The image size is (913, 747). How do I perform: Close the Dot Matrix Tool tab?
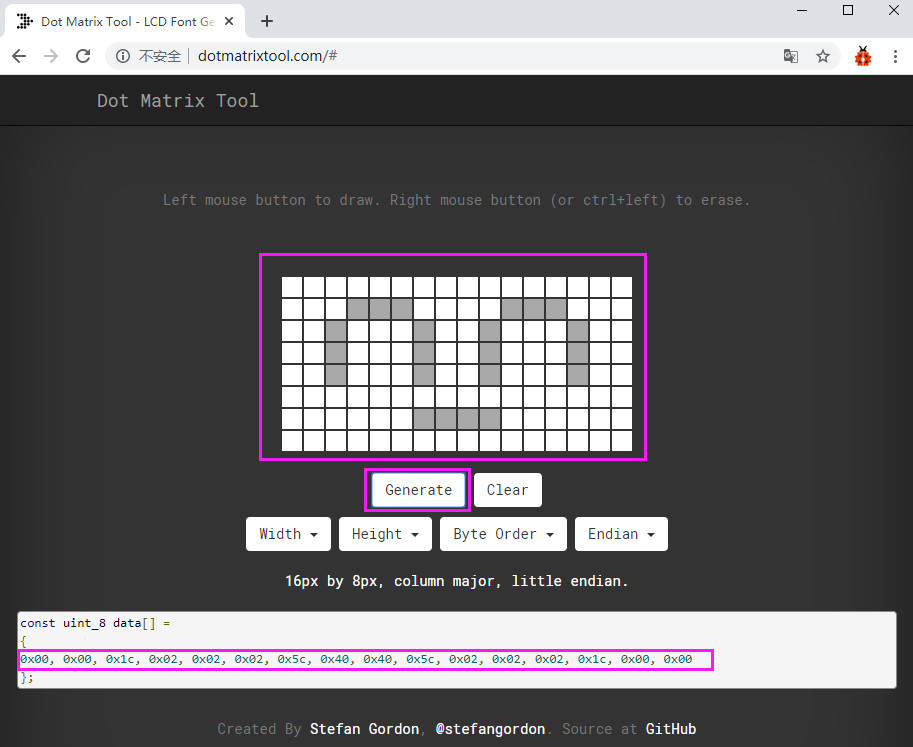229,22
